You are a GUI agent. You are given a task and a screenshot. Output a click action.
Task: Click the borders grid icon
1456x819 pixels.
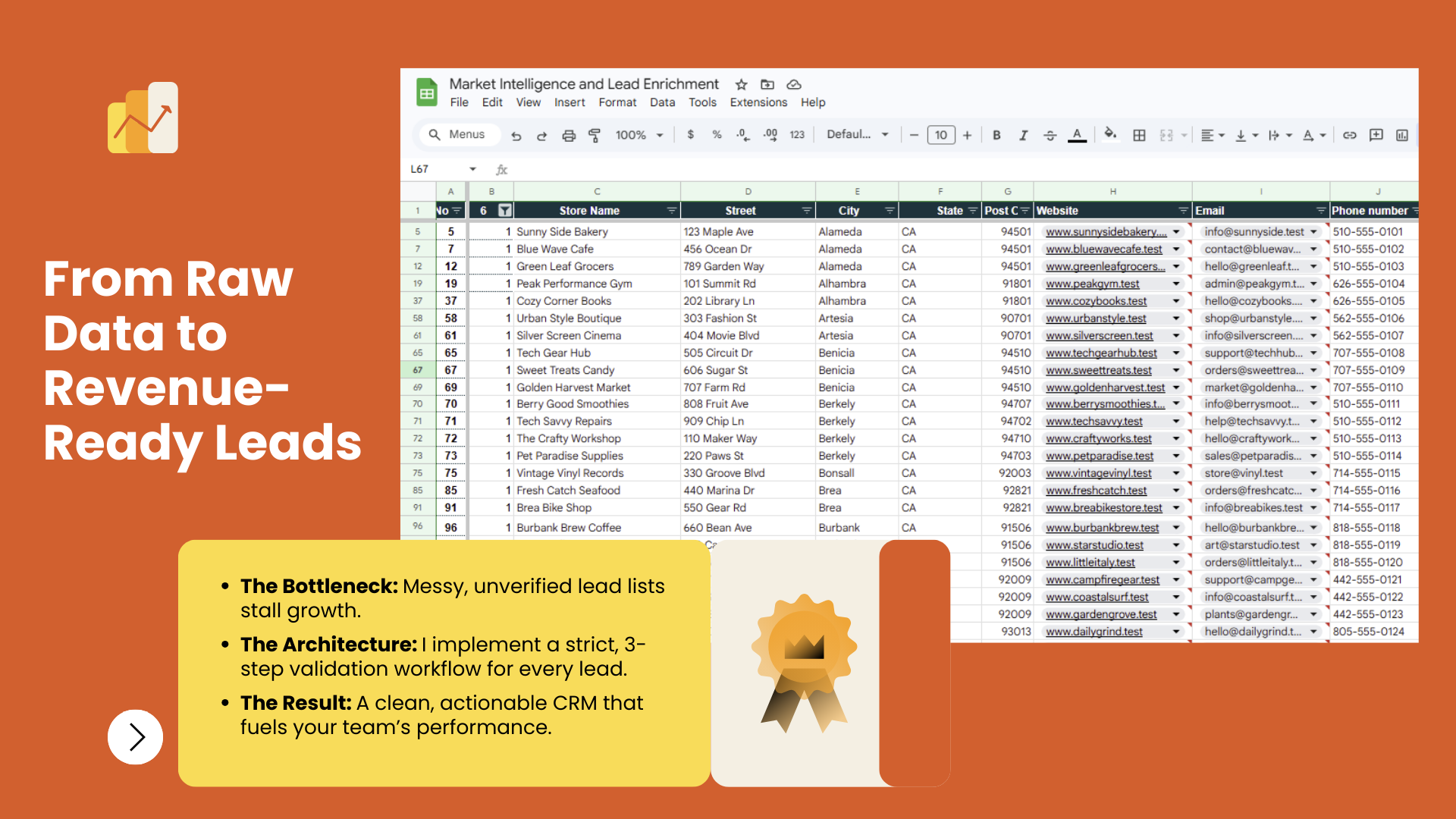point(1139,135)
